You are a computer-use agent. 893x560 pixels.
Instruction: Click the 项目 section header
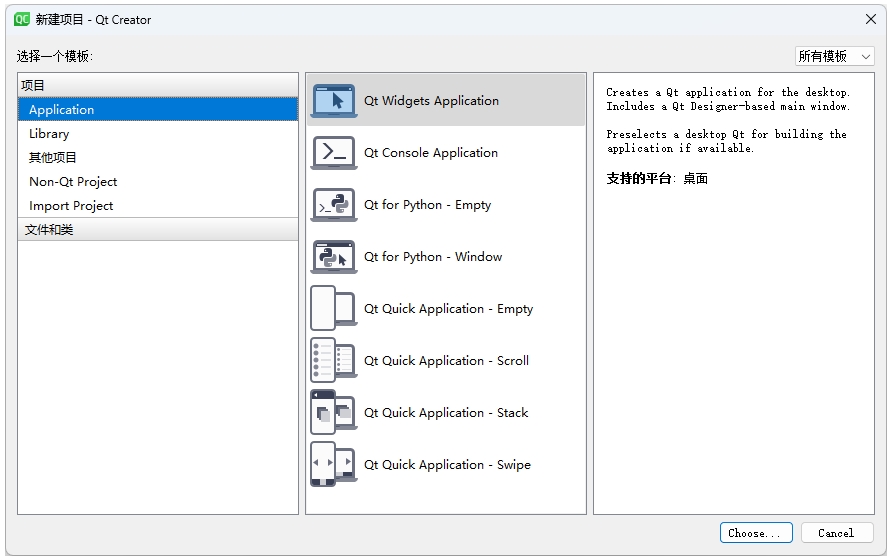coord(158,85)
